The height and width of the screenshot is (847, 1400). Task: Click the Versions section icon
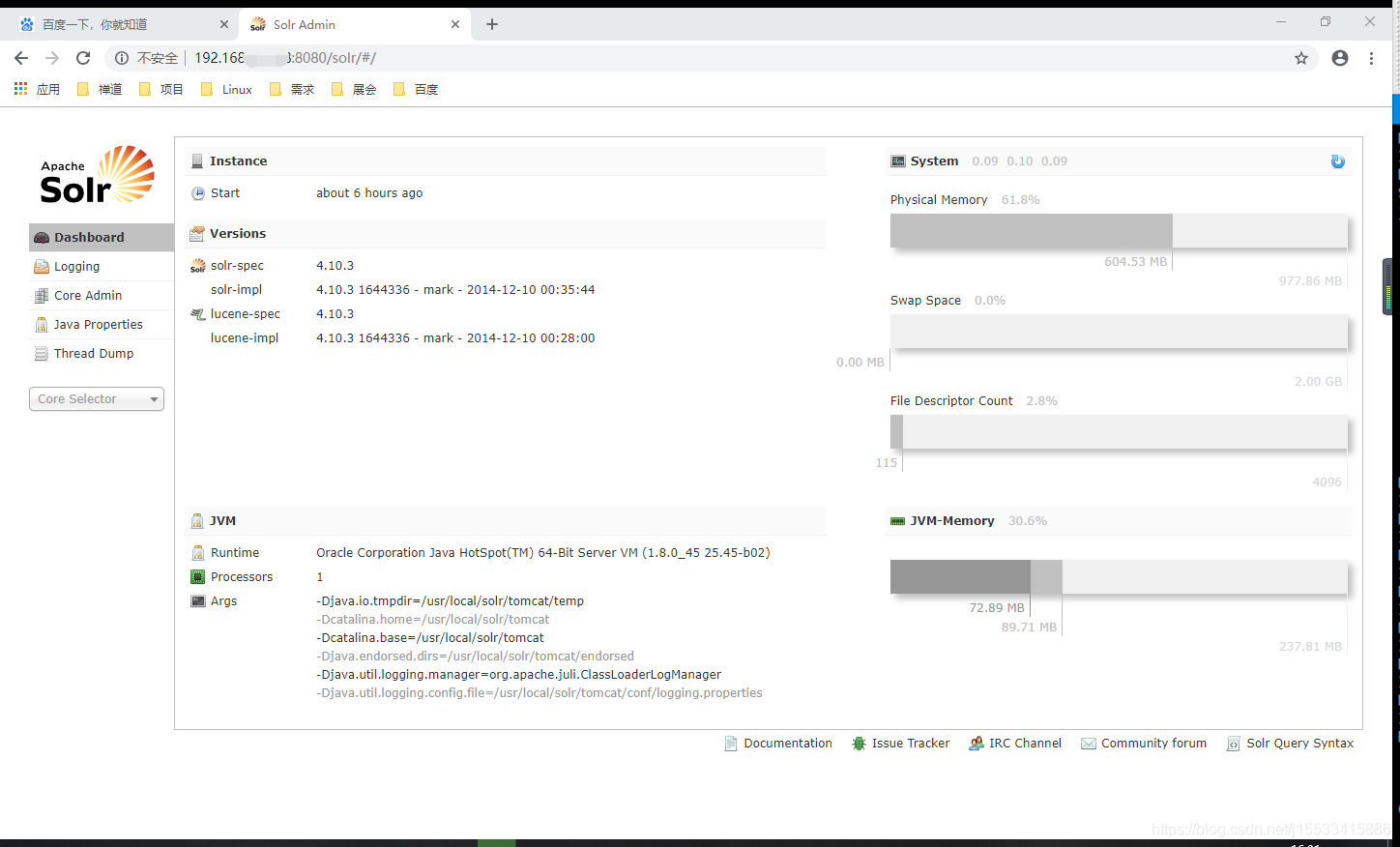click(197, 234)
